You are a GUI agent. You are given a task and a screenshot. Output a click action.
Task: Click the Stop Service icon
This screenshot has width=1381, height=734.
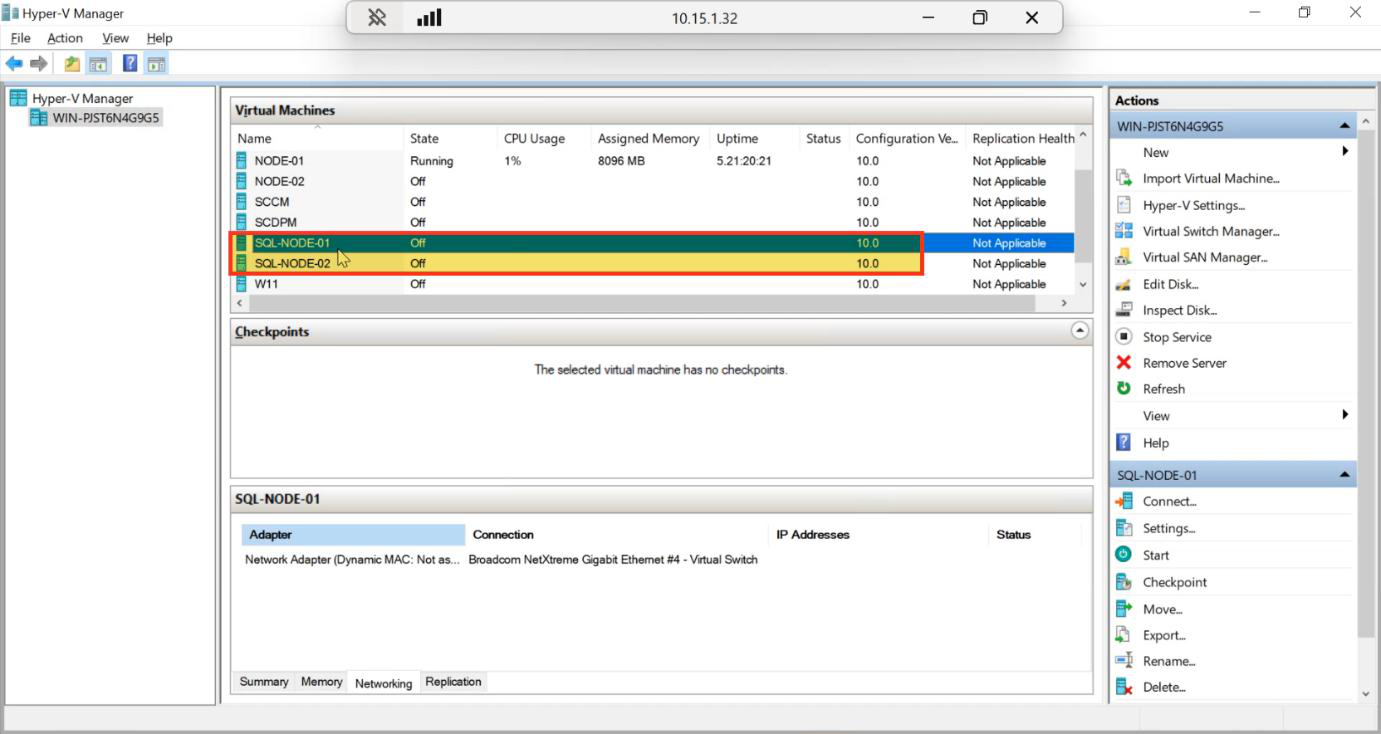[1124, 337]
